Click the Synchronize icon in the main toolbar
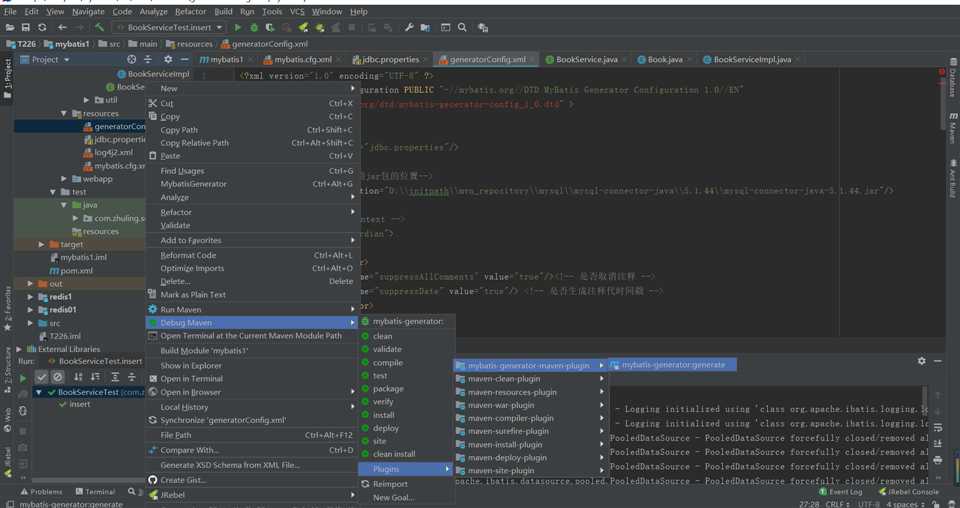Image resolution: width=960 pixels, height=508 pixels. [x=42, y=28]
